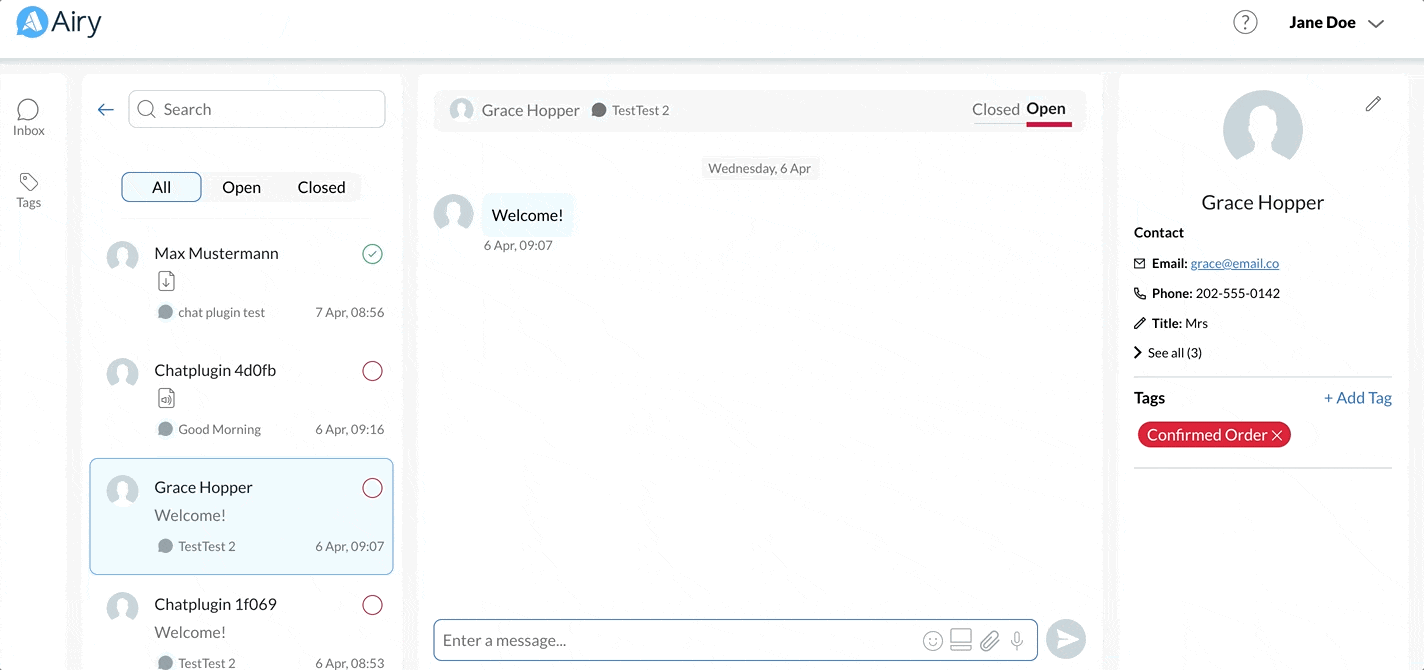1424x670 pixels.
Task: Click the + Add Tag link
Action: pyautogui.click(x=1357, y=398)
